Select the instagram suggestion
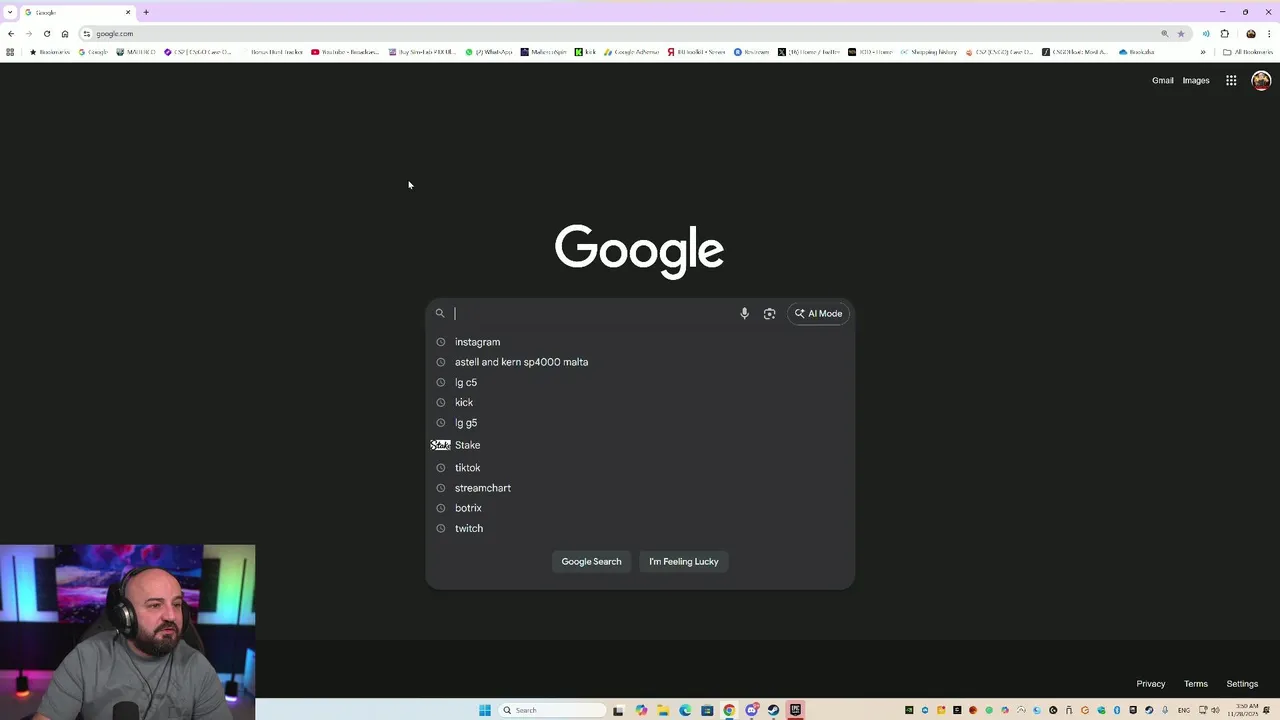 (640, 342)
